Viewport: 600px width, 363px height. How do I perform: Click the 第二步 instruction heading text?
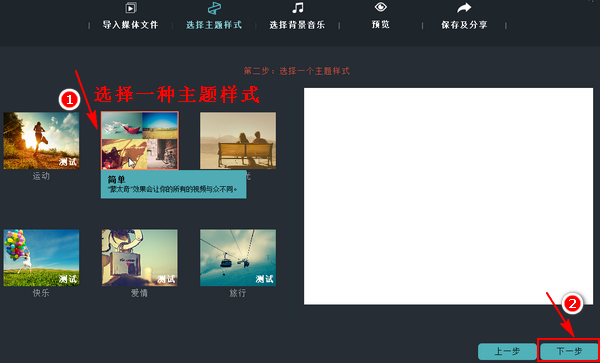297,71
